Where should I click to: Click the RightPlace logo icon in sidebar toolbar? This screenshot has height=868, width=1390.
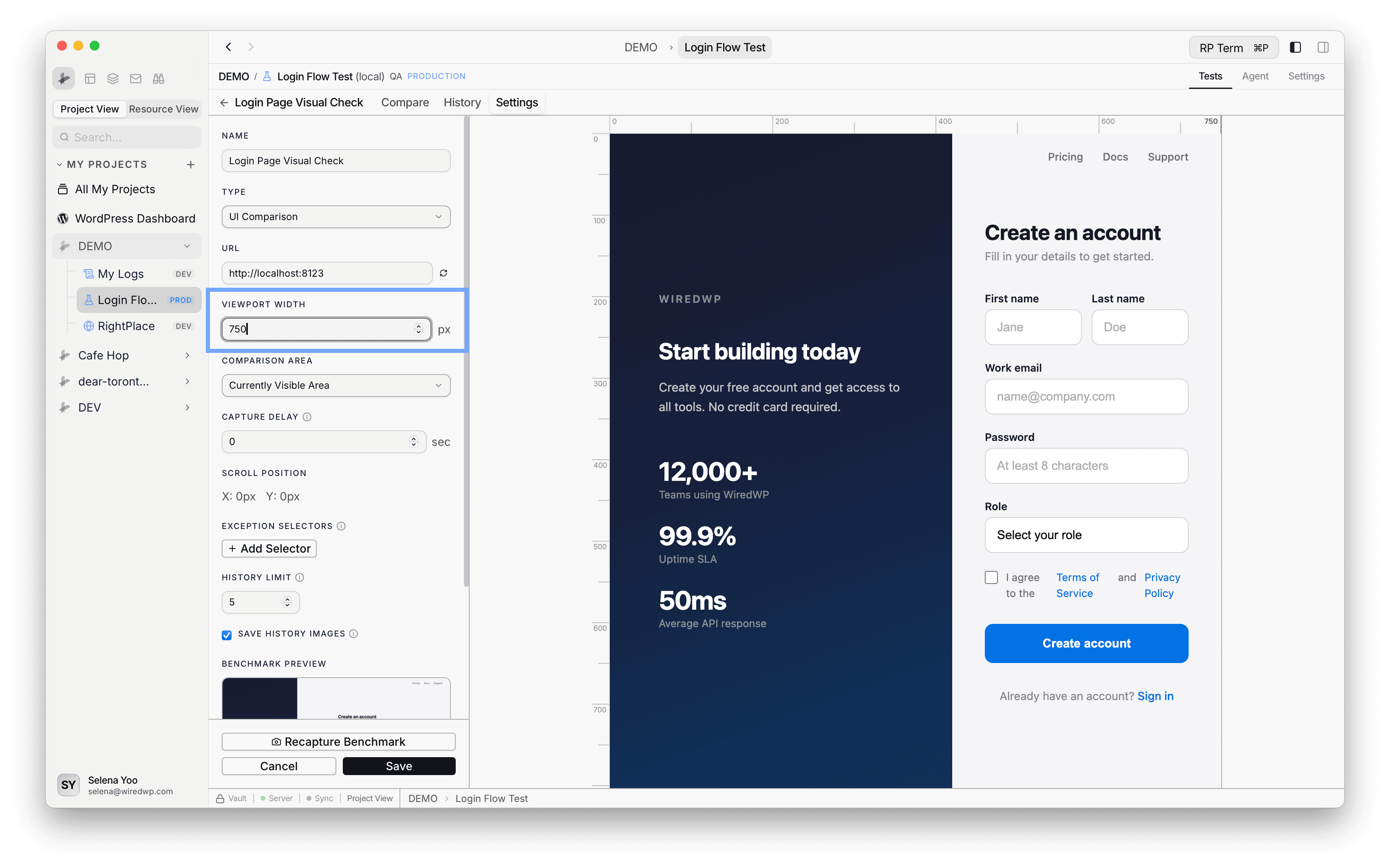(x=64, y=78)
